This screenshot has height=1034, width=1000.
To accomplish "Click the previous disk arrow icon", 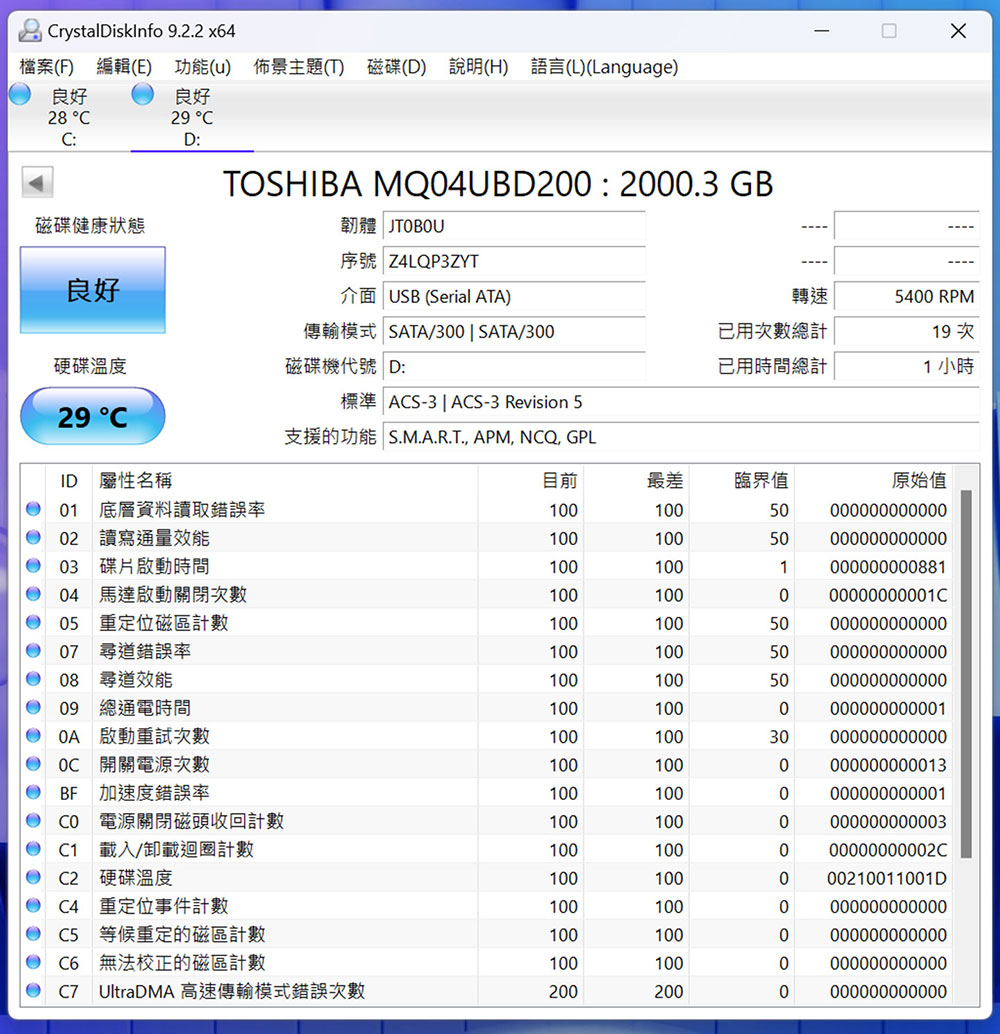I will (37, 184).
